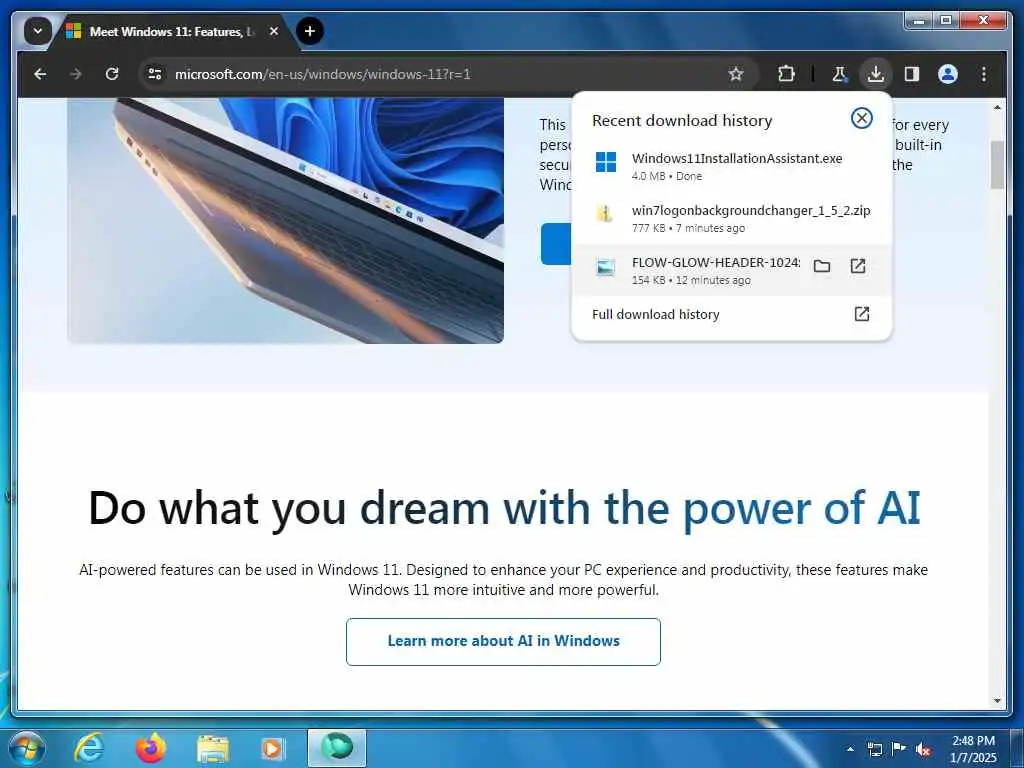The height and width of the screenshot is (768, 1024).
Task: Open the Extensions puzzle icon
Action: 786,74
